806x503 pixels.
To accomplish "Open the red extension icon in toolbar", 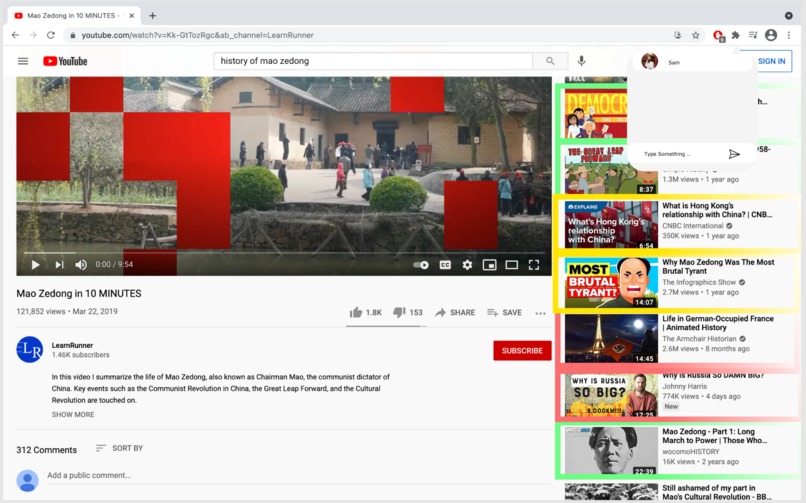I will (x=718, y=35).
